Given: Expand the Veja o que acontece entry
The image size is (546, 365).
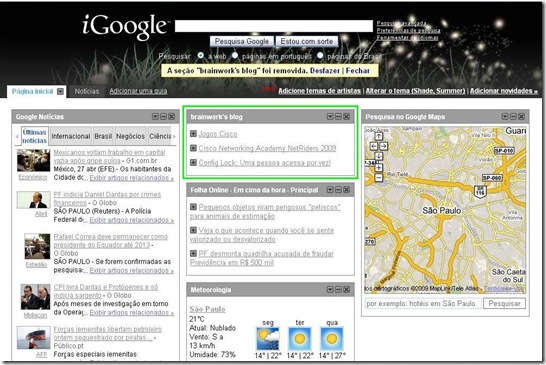Looking at the screenshot, I should pyautogui.click(x=193, y=230).
